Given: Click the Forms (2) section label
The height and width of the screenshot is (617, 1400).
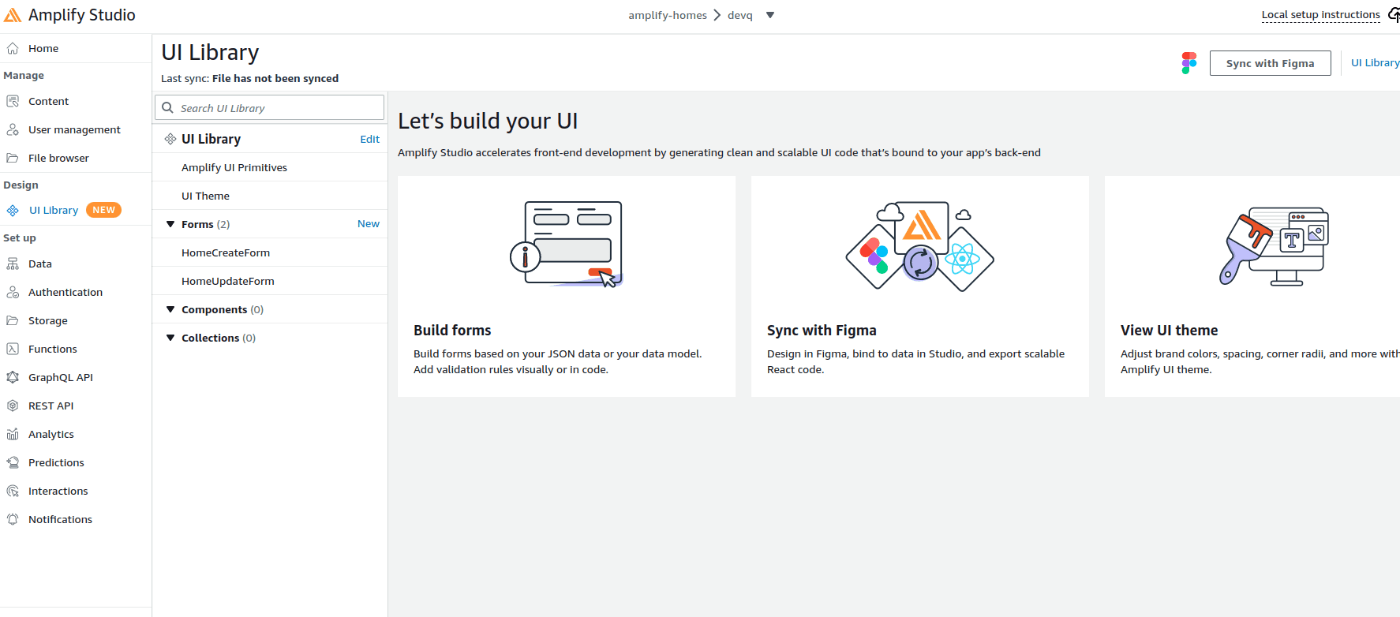Looking at the screenshot, I should [x=205, y=224].
